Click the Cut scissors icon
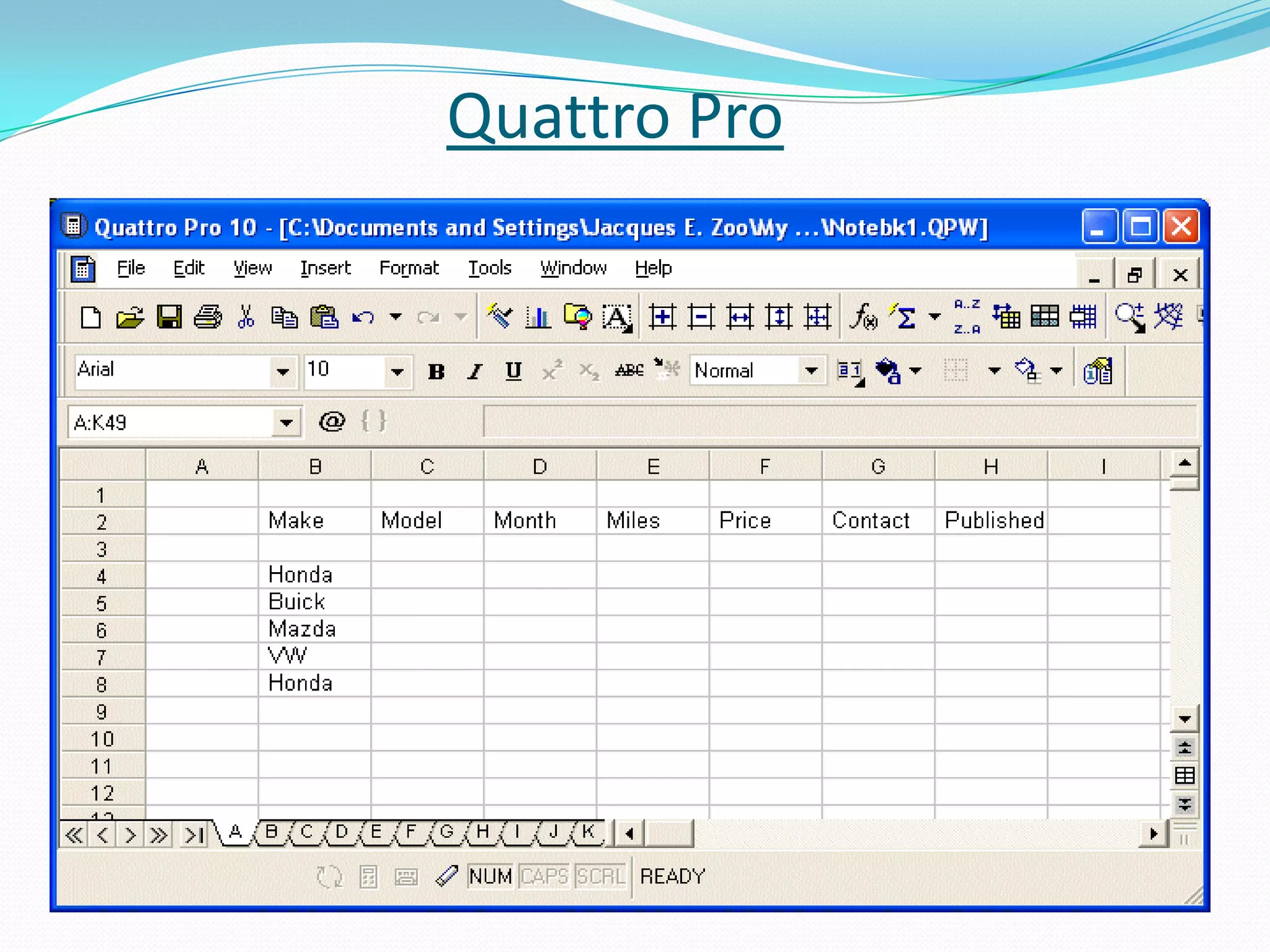 coord(246,317)
